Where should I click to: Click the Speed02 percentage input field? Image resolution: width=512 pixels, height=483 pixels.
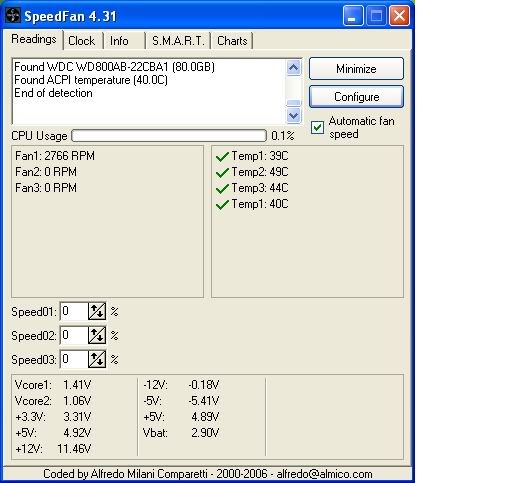(74, 335)
